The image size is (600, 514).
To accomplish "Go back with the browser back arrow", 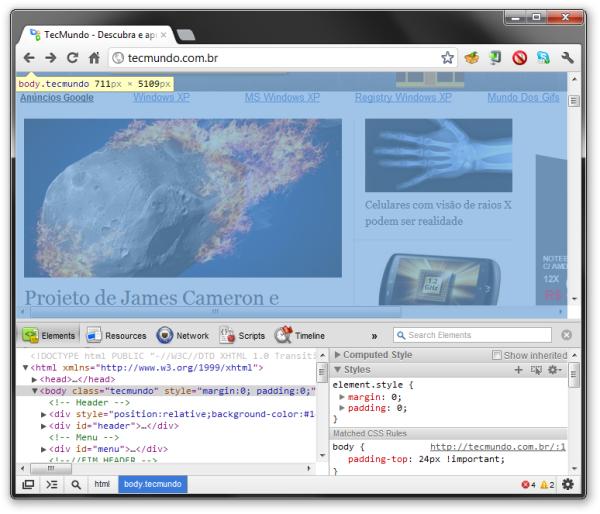I will 29,58.
